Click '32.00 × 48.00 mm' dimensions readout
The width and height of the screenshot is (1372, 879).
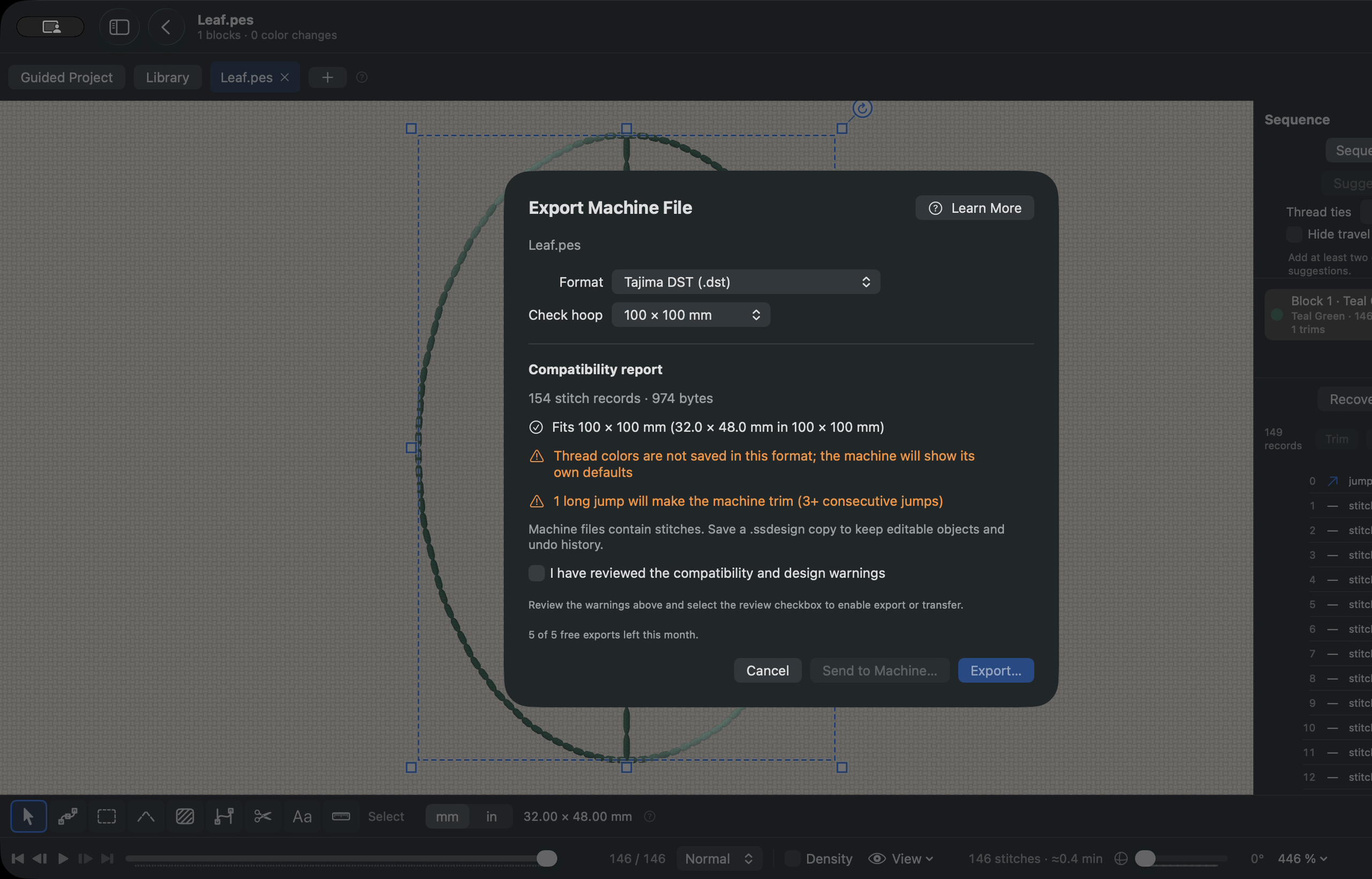tap(578, 816)
